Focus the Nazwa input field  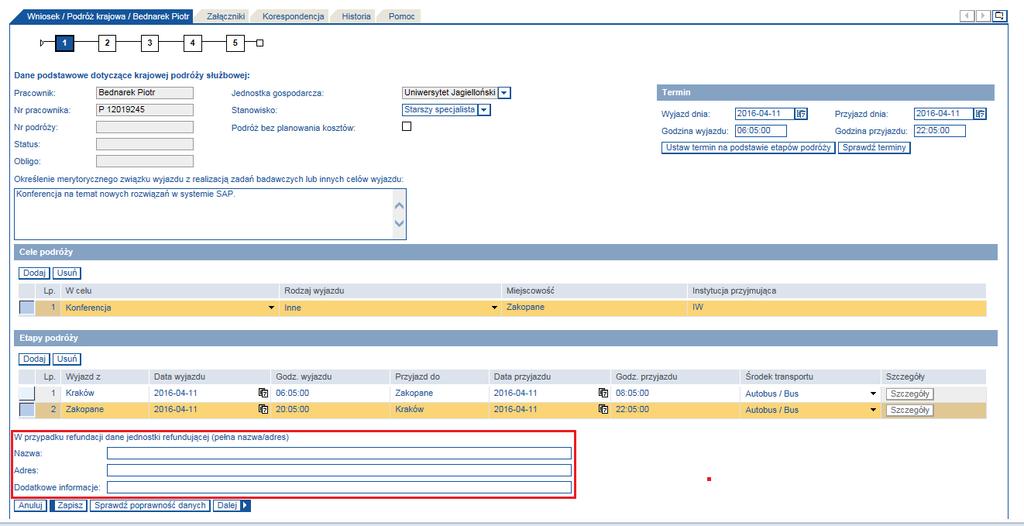pyautogui.click(x=340, y=453)
